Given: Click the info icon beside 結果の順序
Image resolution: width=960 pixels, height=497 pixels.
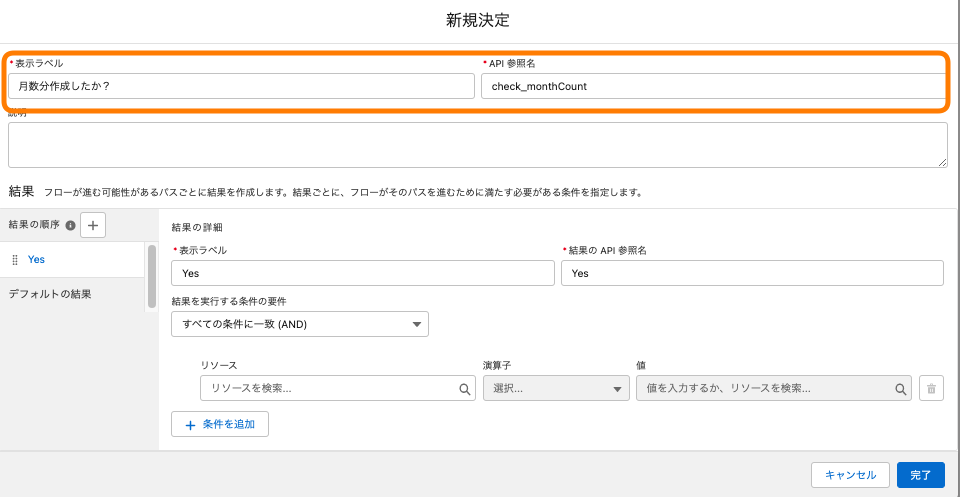Looking at the screenshot, I should pyautogui.click(x=70, y=225).
